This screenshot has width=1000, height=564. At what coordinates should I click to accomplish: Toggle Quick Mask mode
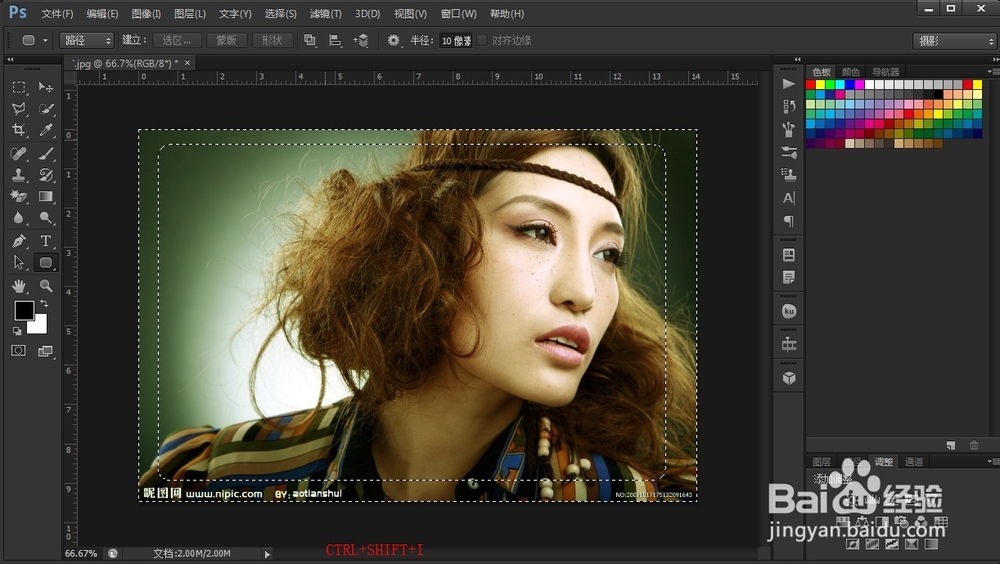19,351
